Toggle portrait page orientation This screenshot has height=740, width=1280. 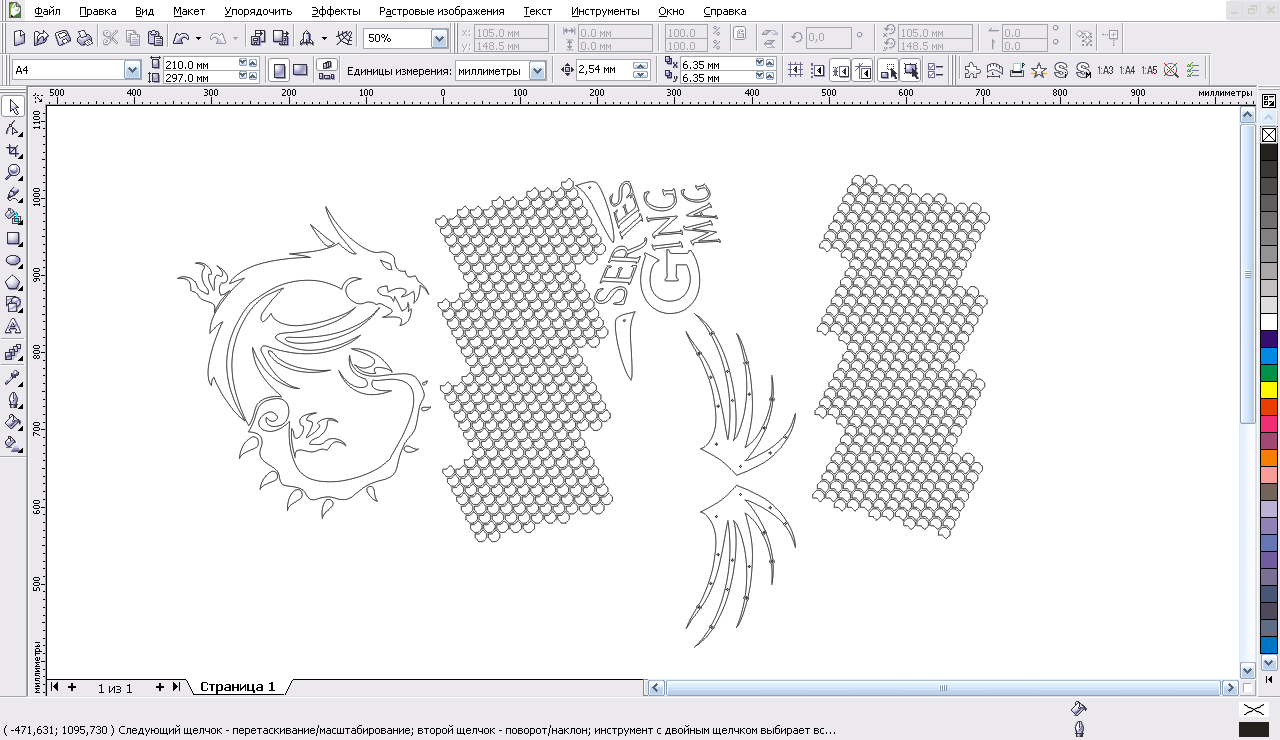click(279, 70)
